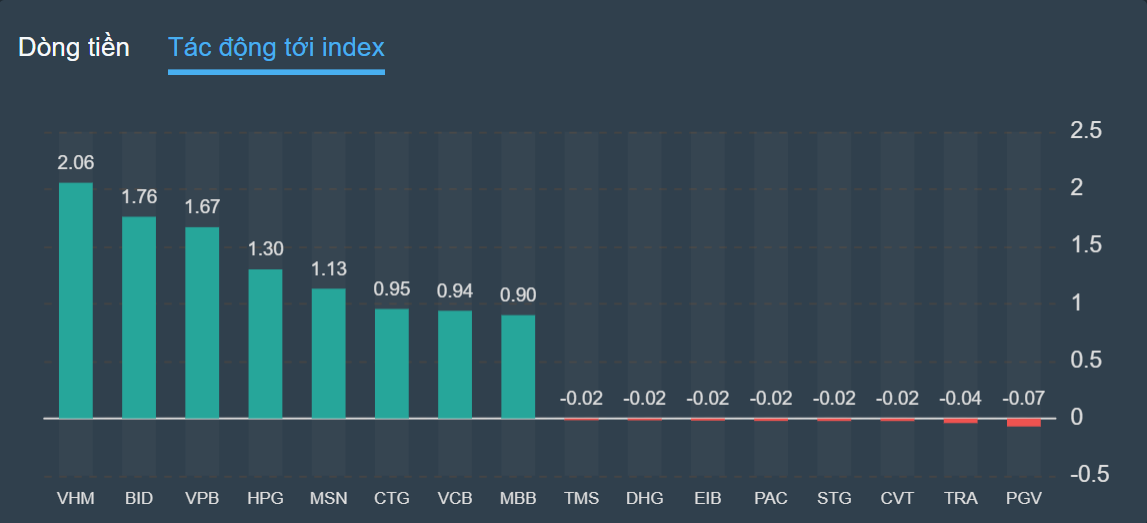Screen dimensions: 1147x523
Task: Select the EIB ticker label
Action: pos(708,497)
